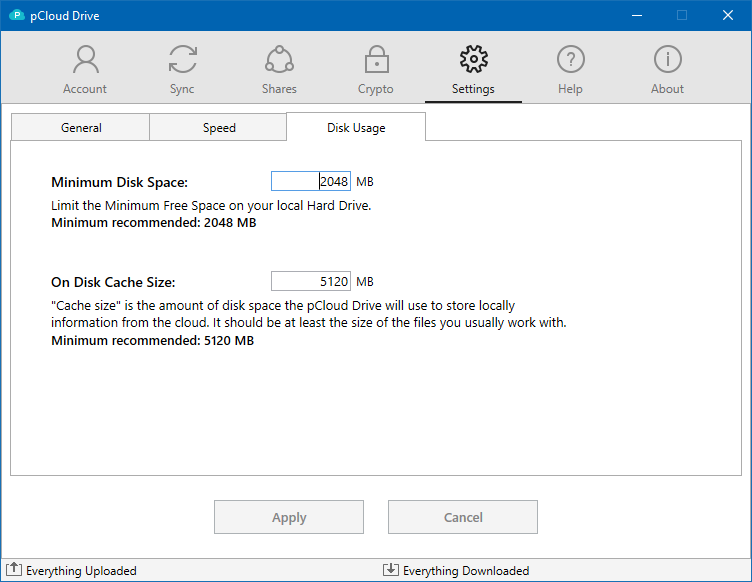Open the Crypto padlock icon
The image size is (752, 582).
[376, 59]
